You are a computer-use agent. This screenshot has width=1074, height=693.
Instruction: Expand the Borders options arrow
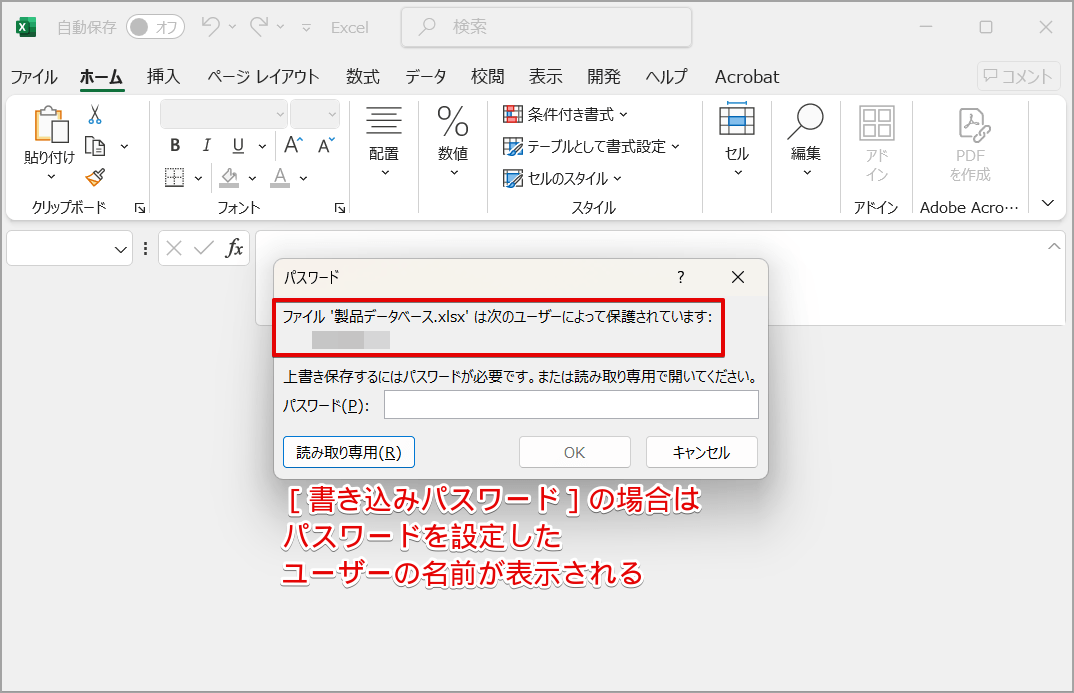coord(199,179)
